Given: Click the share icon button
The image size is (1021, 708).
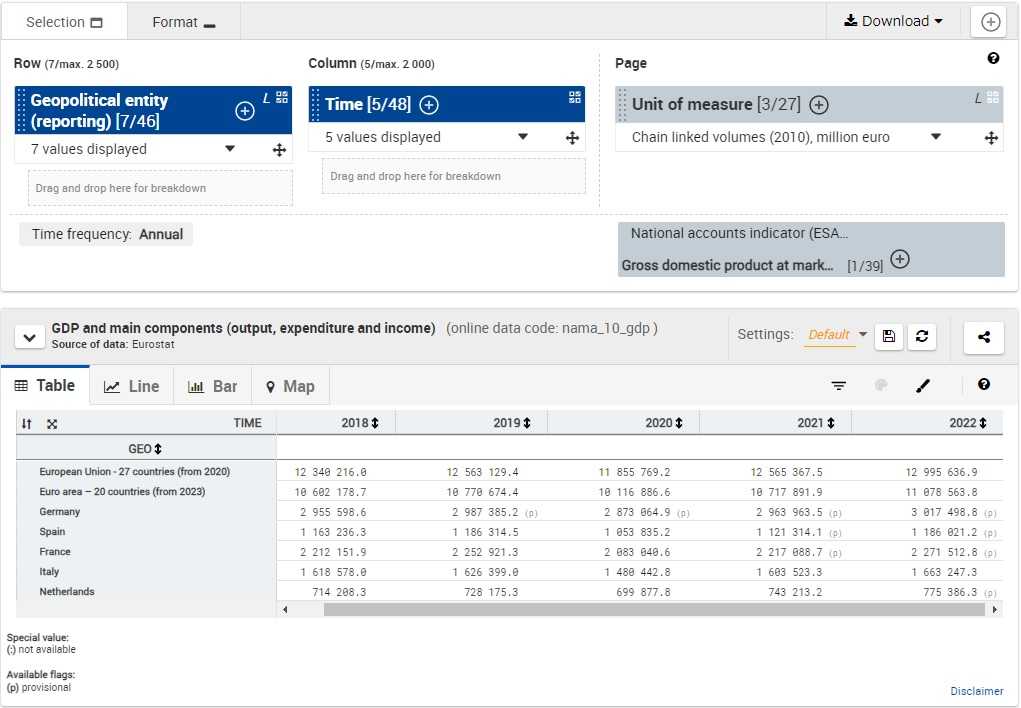Looking at the screenshot, I should coord(984,337).
